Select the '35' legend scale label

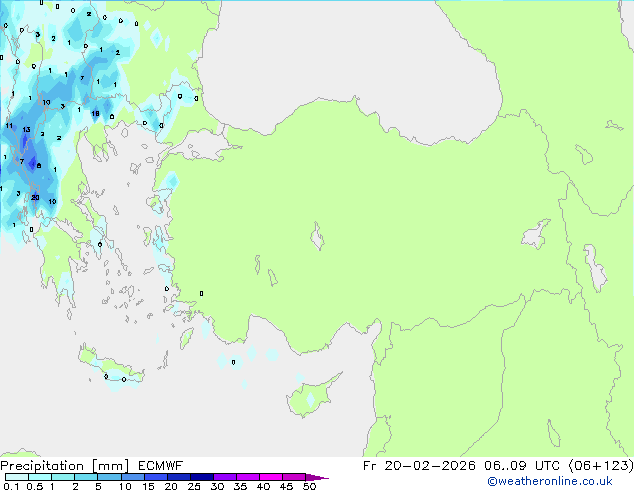coord(240,486)
